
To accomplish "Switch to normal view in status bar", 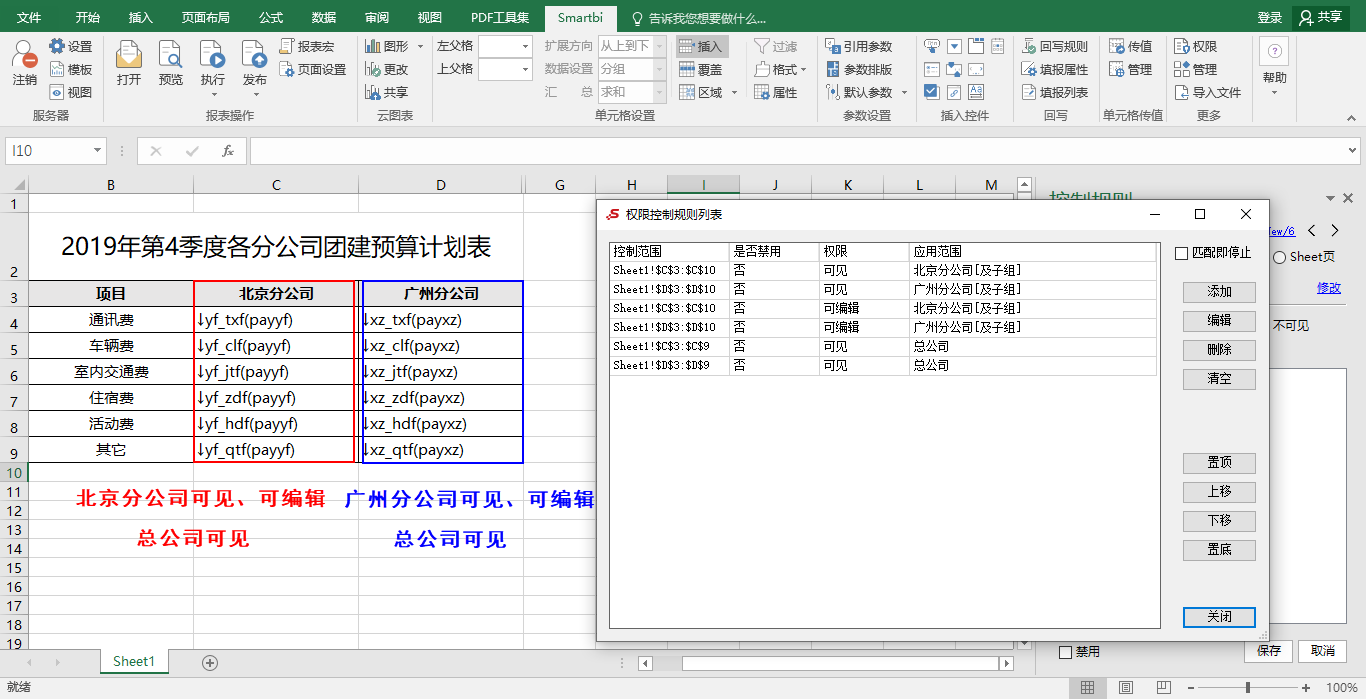I will point(1087,687).
